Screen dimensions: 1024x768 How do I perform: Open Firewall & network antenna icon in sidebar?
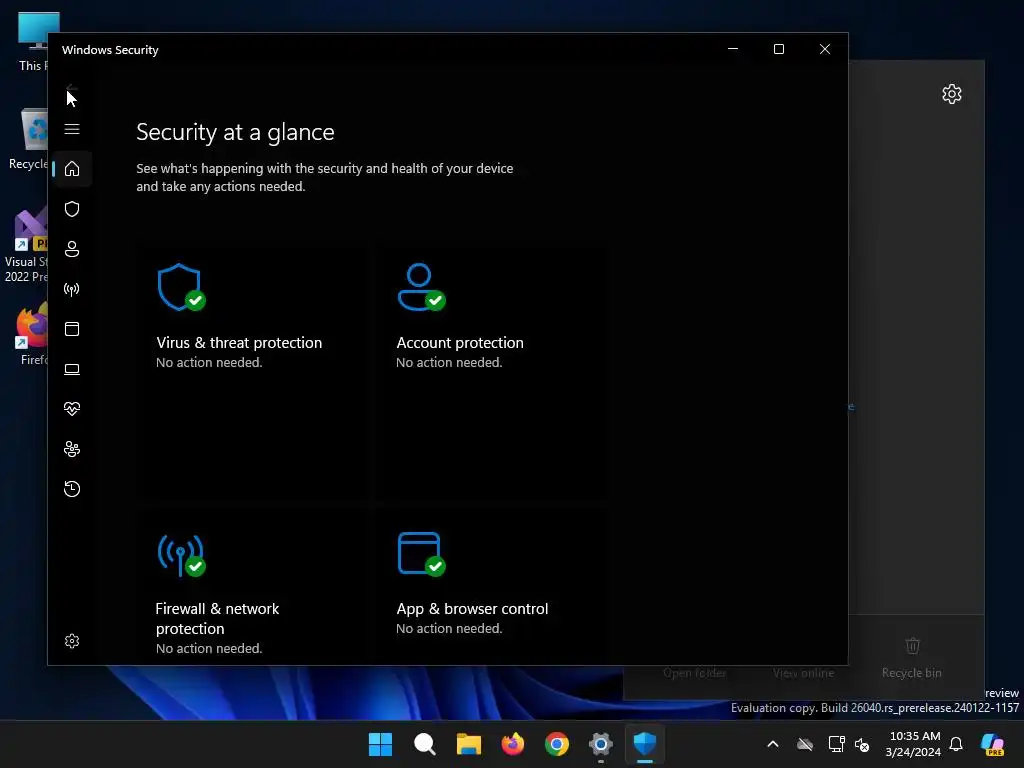click(72, 289)
